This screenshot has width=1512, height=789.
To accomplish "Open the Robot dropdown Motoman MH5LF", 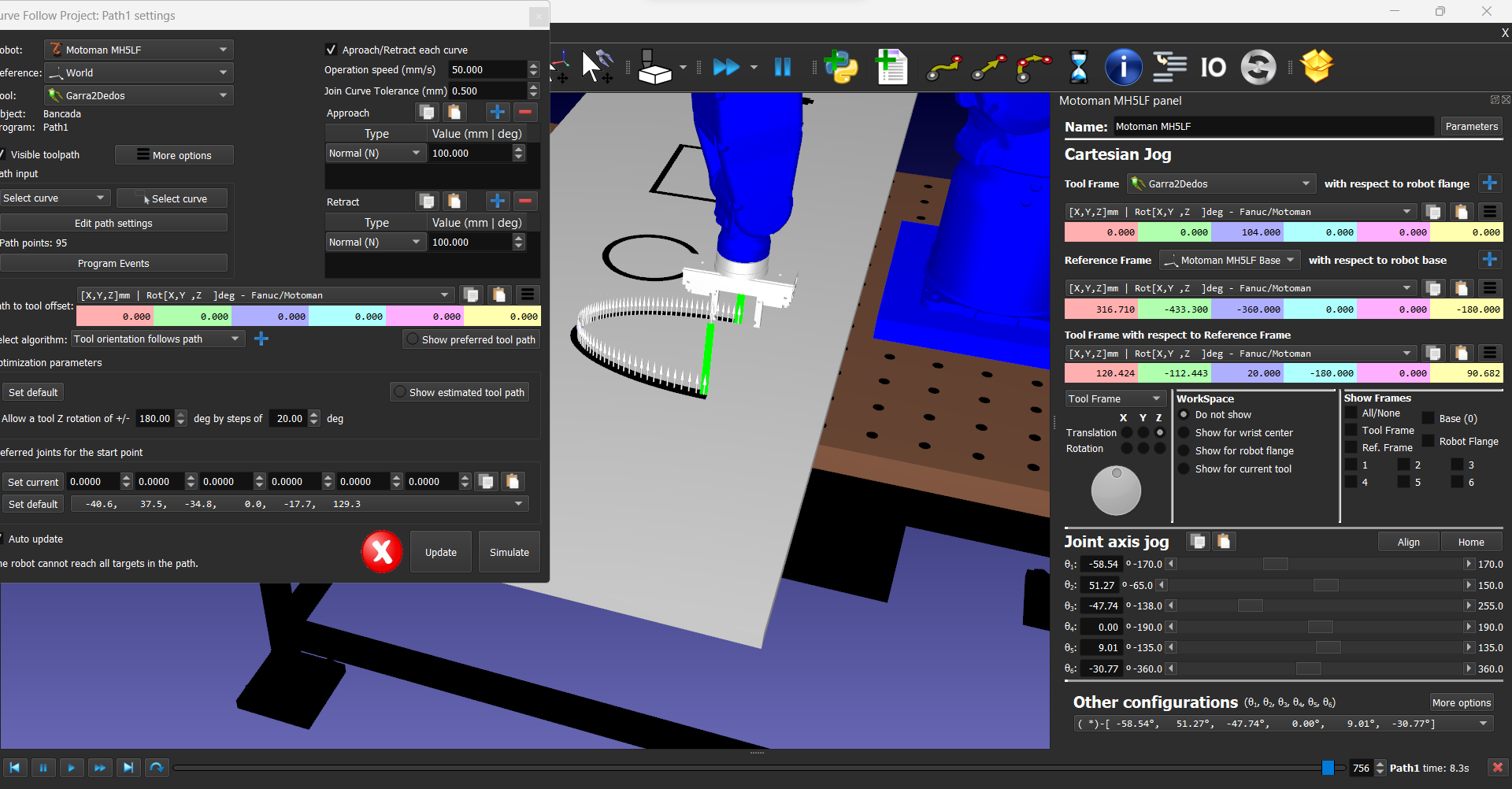I will pos(139,50).
